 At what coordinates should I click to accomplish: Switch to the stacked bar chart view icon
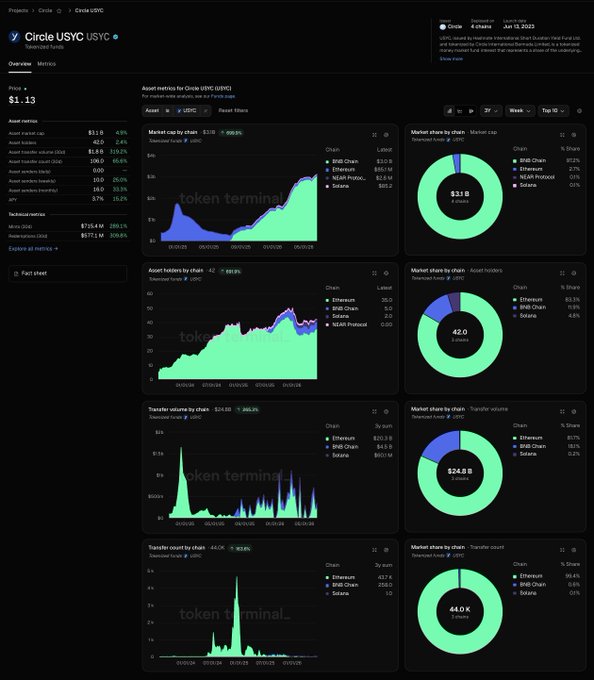coord(450,111)
